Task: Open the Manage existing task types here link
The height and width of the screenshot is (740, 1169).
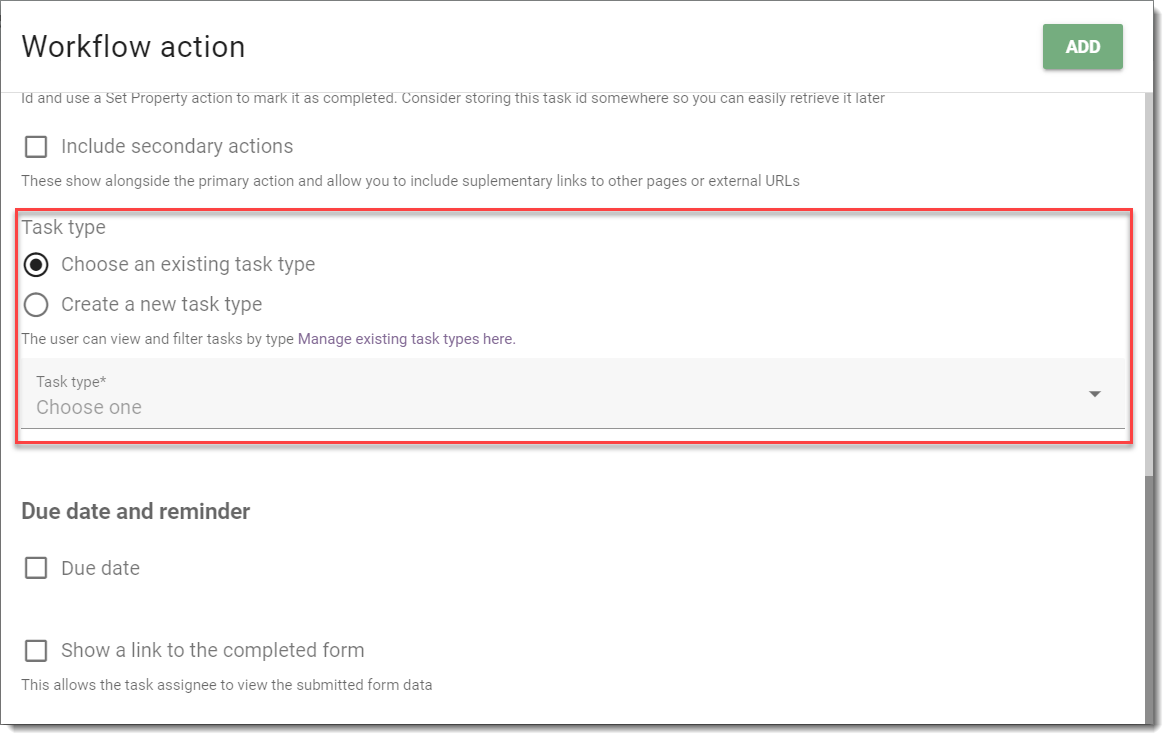Action: [x=406, y=339]
